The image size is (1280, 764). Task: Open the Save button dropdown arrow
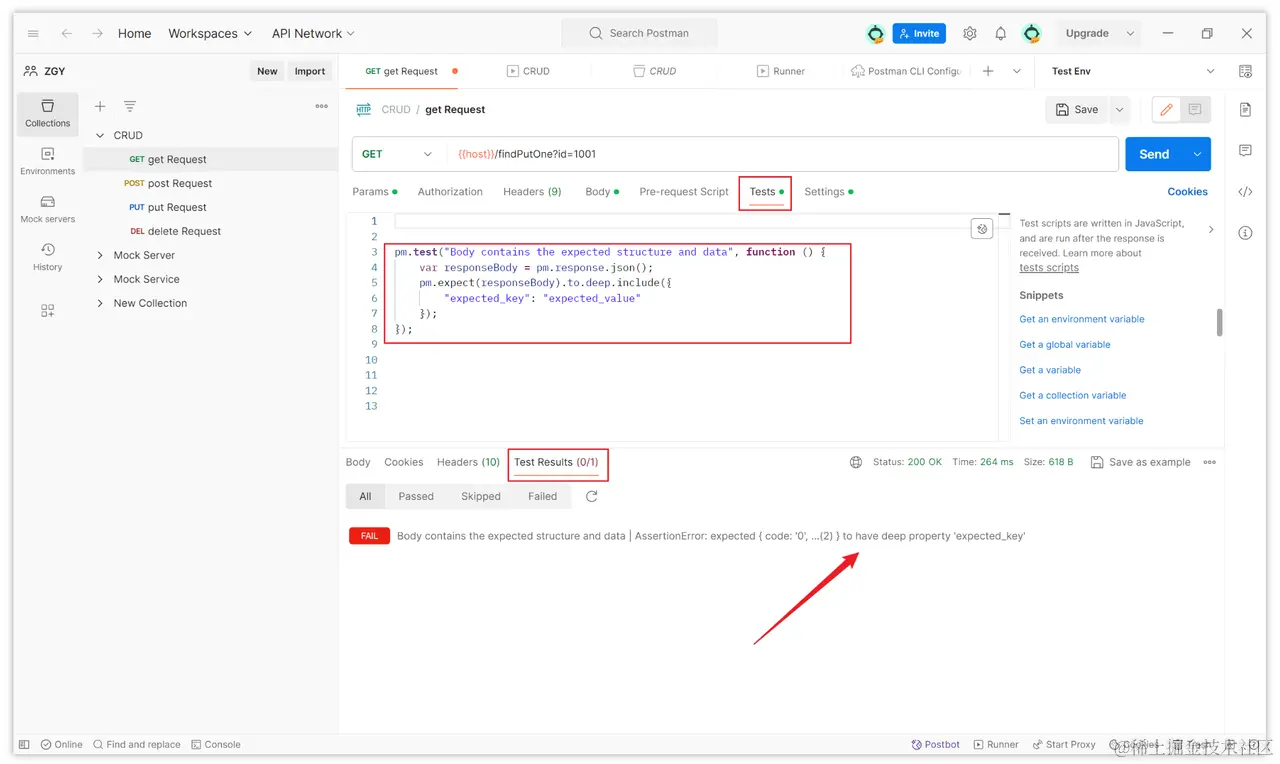pyautogui.click(x=1120, y=110)
